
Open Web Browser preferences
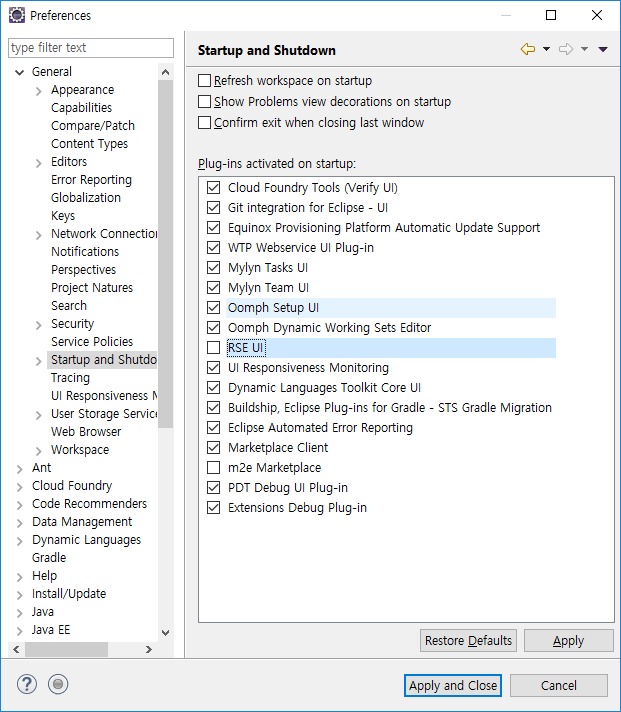pos(86,431)
